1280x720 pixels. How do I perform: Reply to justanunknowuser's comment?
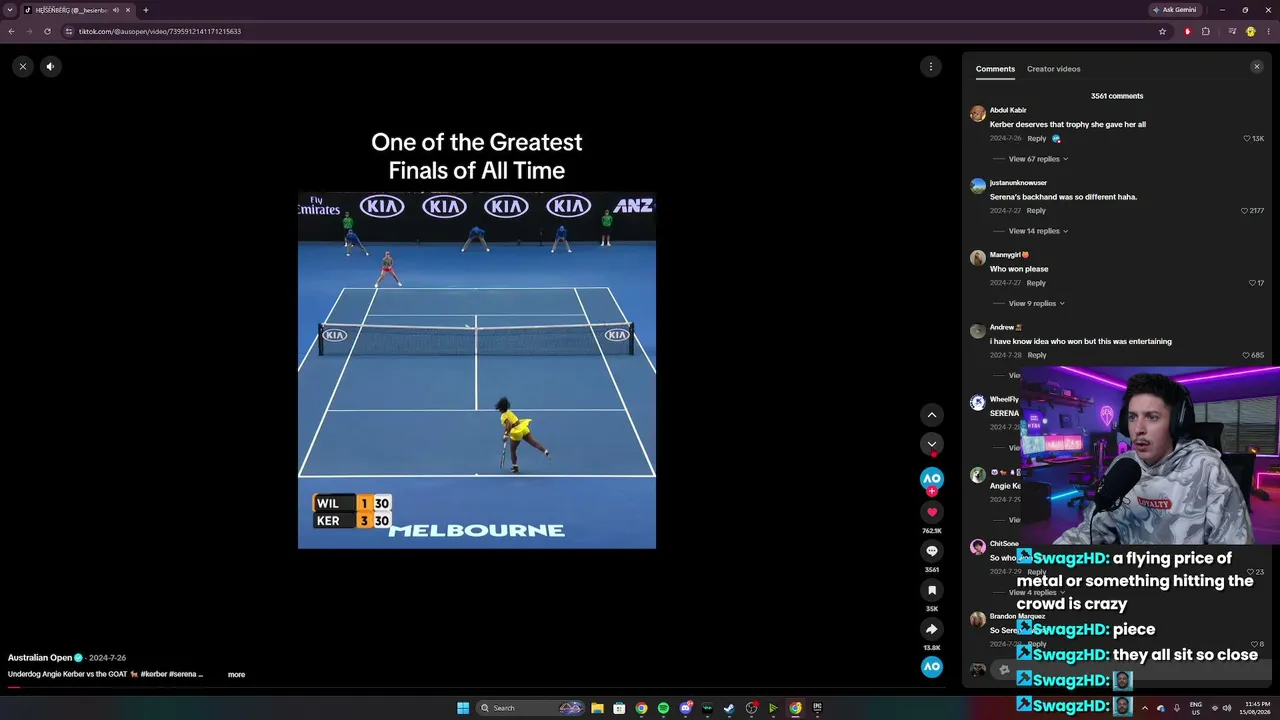click(1036, 211)
